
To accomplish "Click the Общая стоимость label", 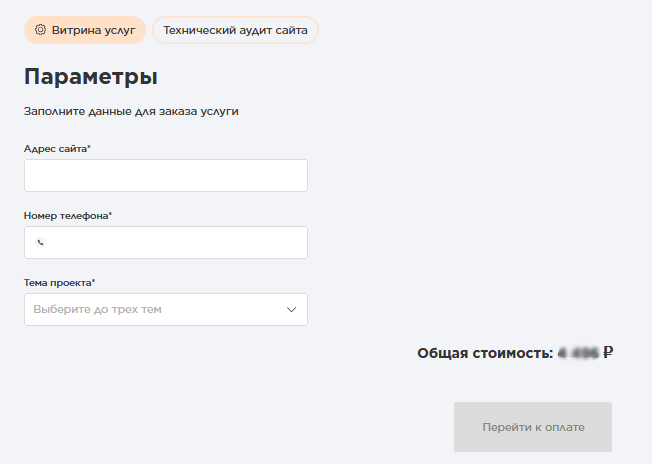I will pyautogui.click(x=484, y=353).
